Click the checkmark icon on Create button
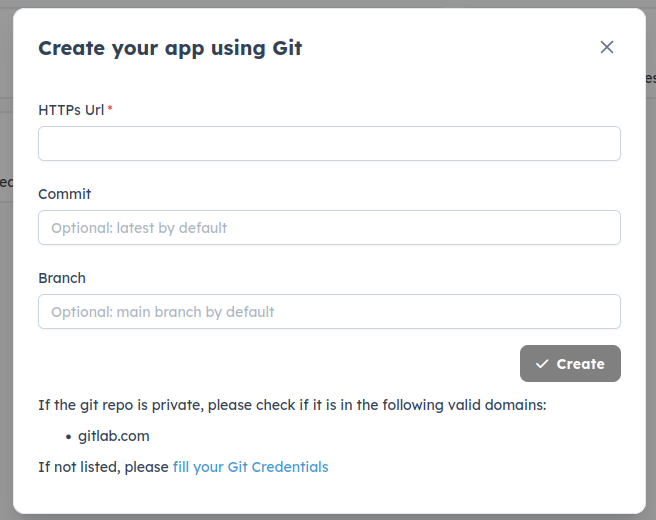The width and height of the screenshot is (656, 520). coord(542,364)
